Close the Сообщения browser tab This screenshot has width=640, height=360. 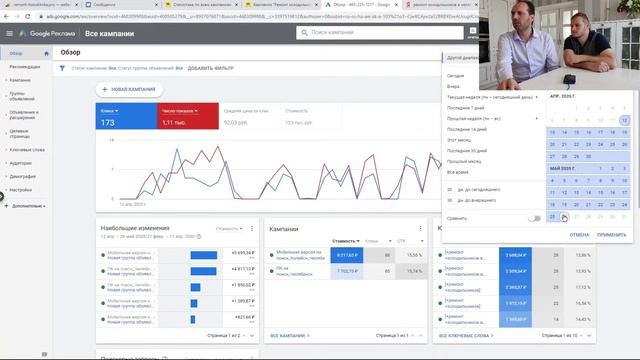click(157, 4)
